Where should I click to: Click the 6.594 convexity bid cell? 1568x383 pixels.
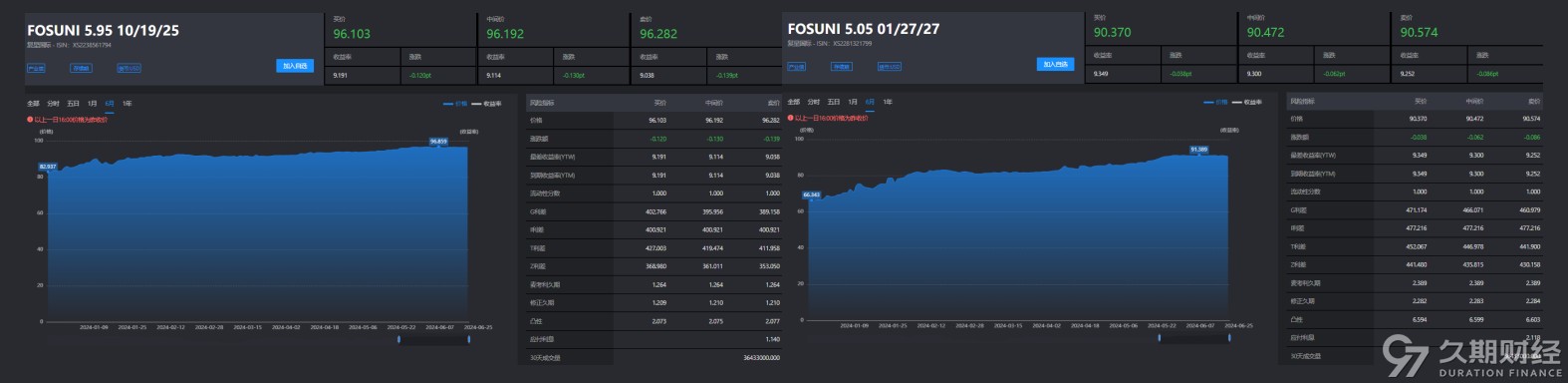tap(1419, 319)
